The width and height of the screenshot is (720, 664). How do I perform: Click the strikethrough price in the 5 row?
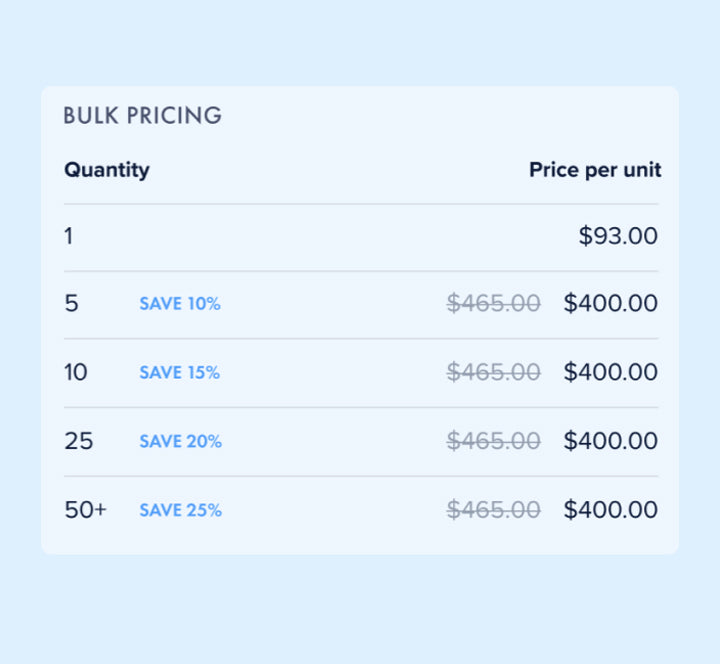click(x=494, y=304)
